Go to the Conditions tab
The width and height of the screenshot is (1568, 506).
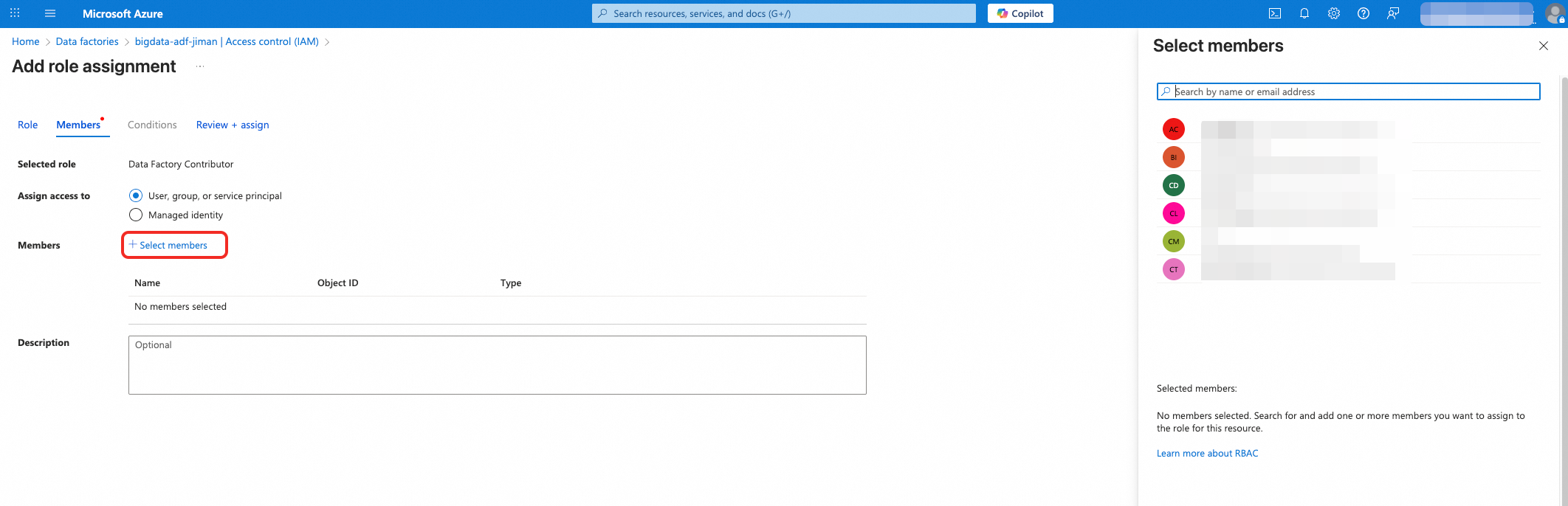click(152, 125)
